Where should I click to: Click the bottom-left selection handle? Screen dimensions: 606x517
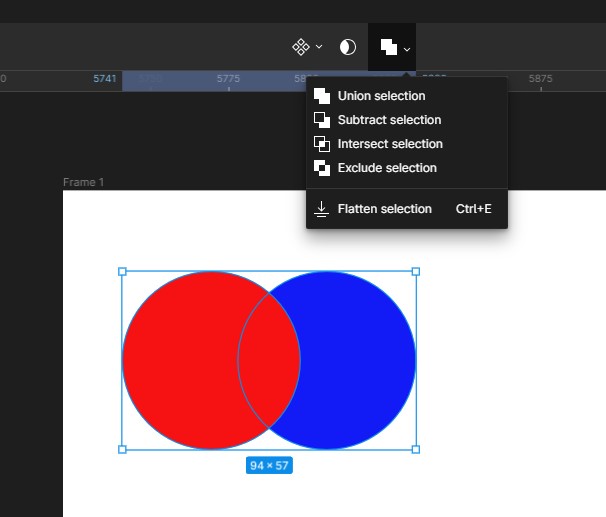[122, 450]
